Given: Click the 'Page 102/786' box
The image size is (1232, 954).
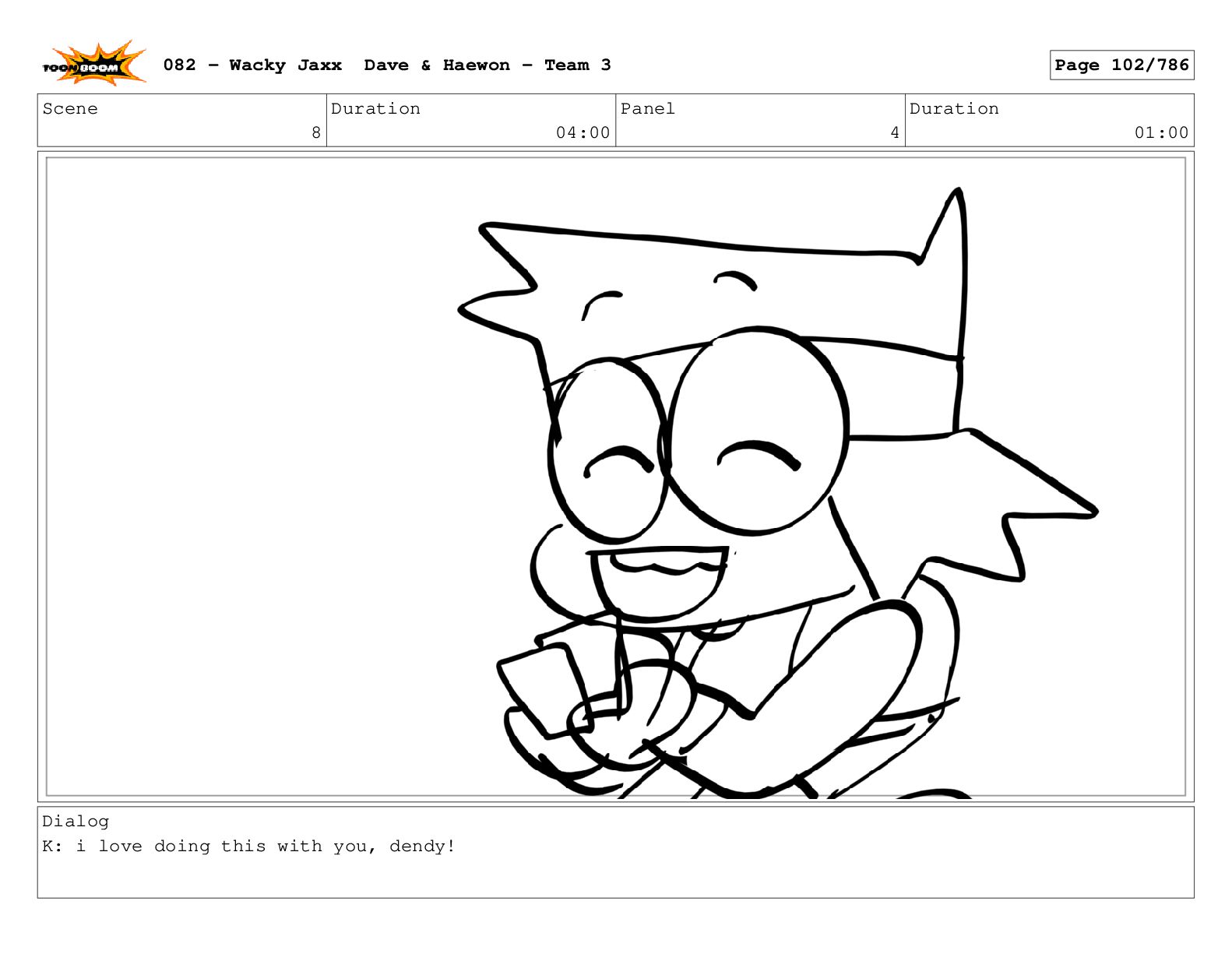Looking at the screenshot, I should [x=1121, y=65].
